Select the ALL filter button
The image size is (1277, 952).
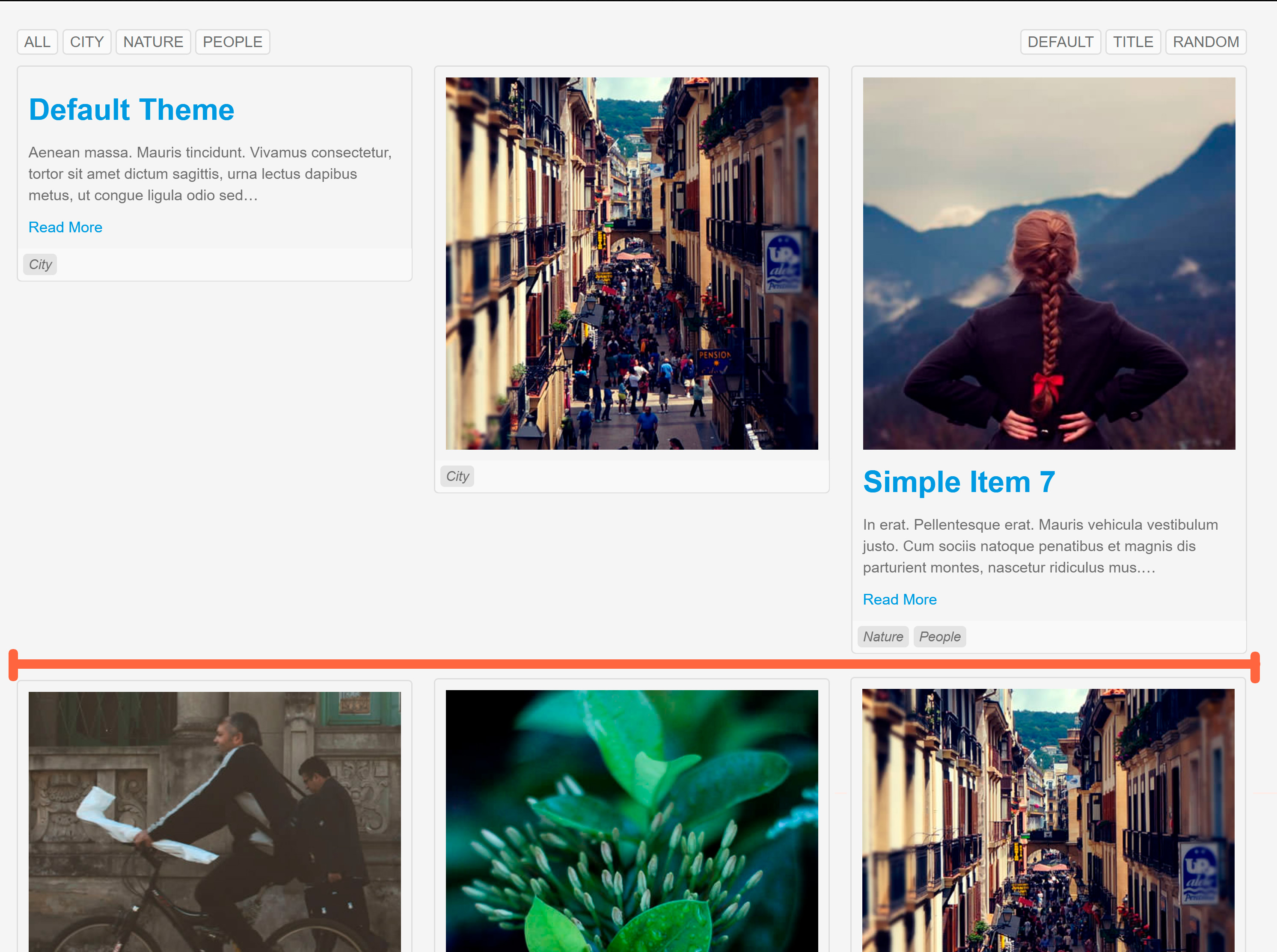pyautogui.click(x=38, y=42)
